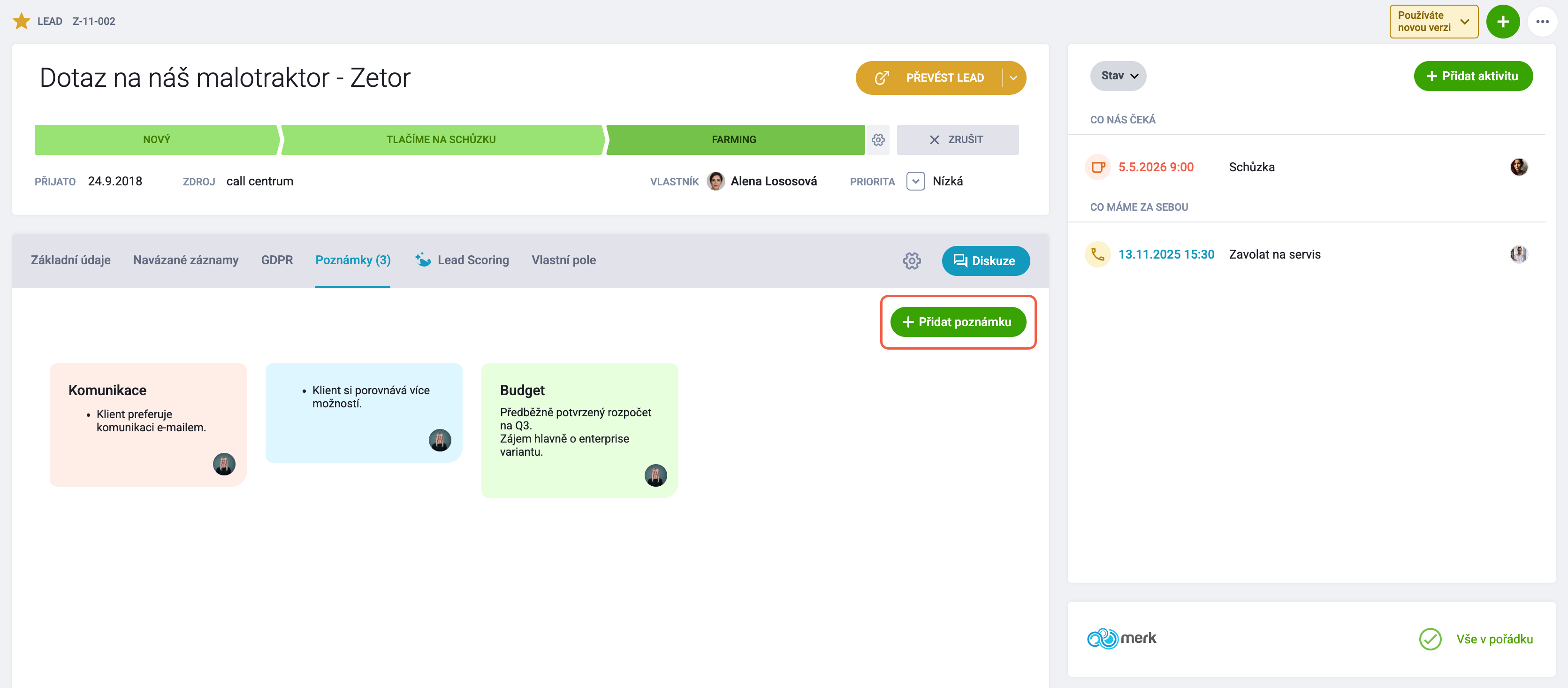The height and width of the screenshot is (688, 1568).
Task: Open the Lead Scoring tab
Action: point(462,260)
